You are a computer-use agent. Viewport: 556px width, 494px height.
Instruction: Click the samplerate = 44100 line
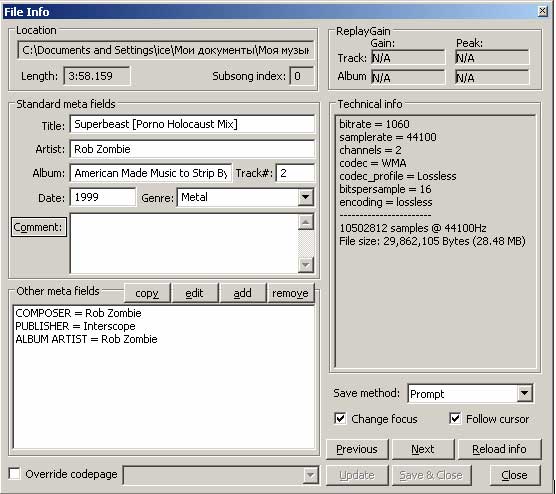point(388,137)
